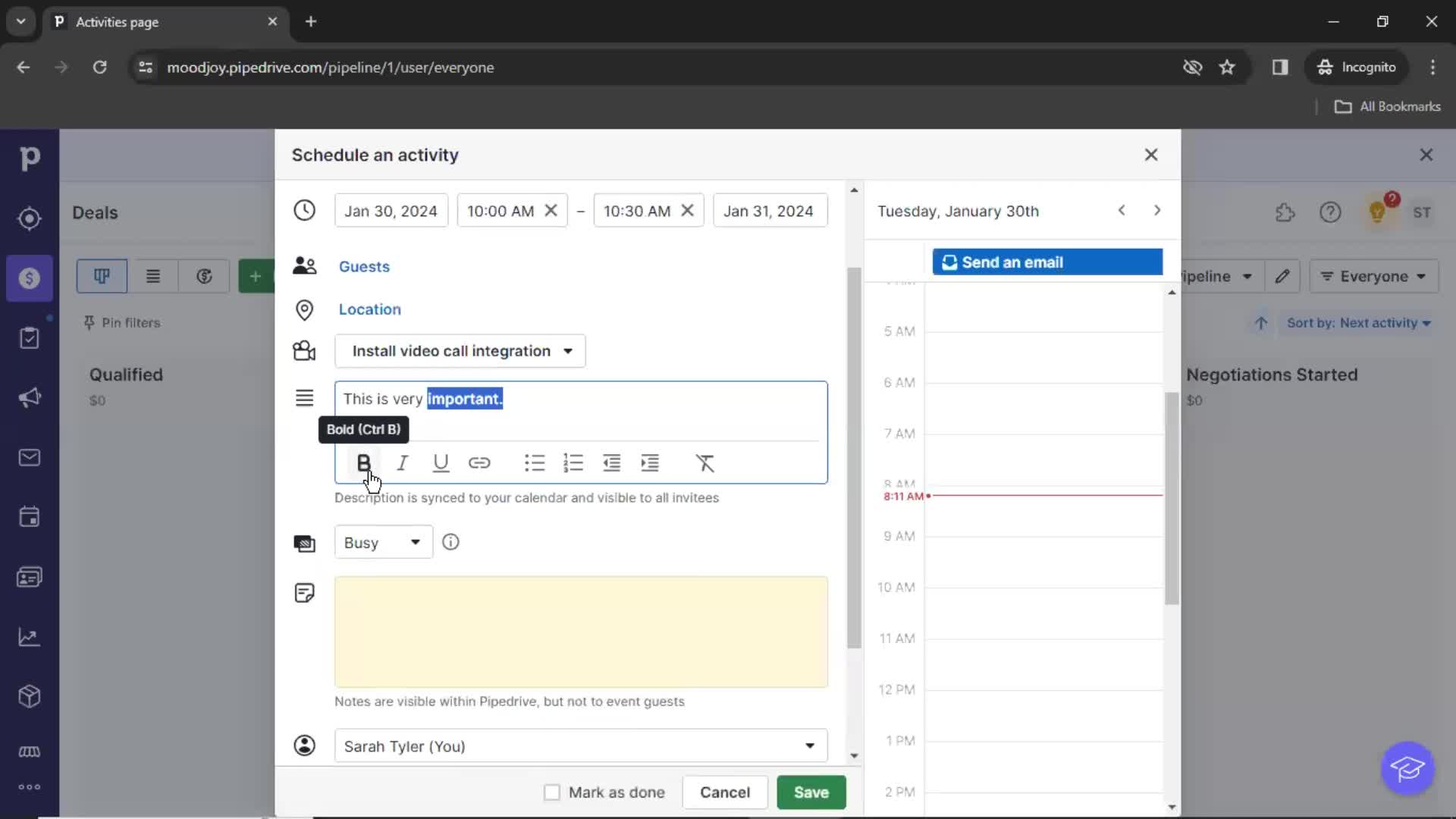Open the Deals dollar sidebar icon
This screenshot has height=819, width=1456.
pos(30,278)
